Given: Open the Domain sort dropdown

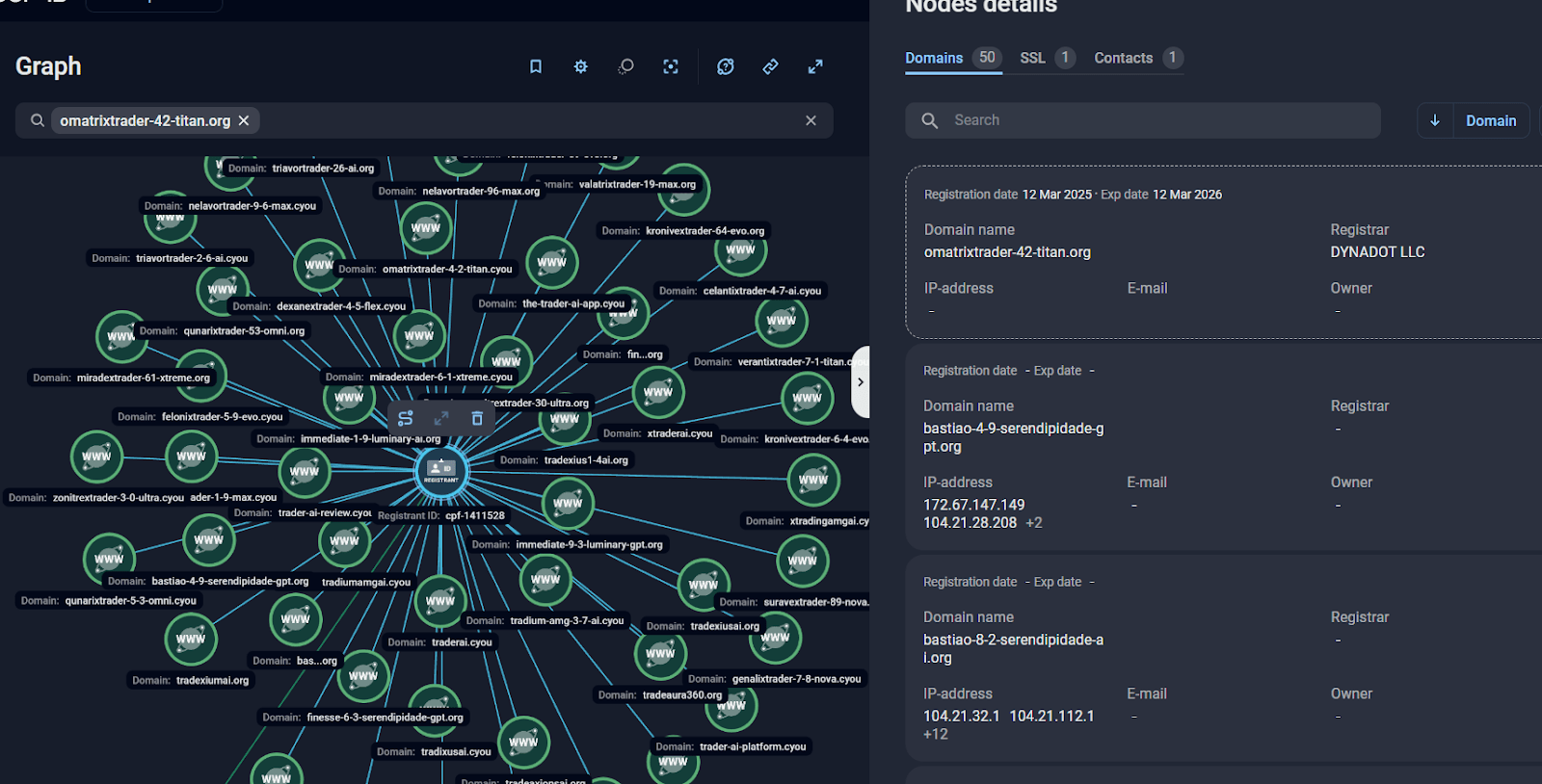Looking at the screenshot, I should click(x=1491, y=120).
